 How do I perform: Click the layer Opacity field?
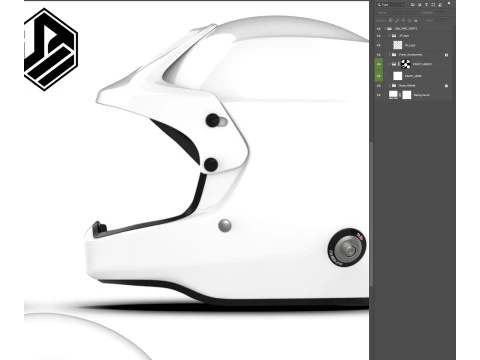[441, 13]
